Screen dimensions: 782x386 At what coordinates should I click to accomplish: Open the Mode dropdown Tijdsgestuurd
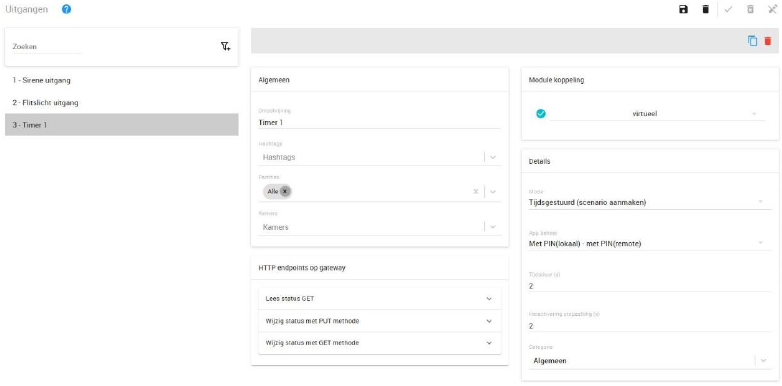[x=646, y=202]
